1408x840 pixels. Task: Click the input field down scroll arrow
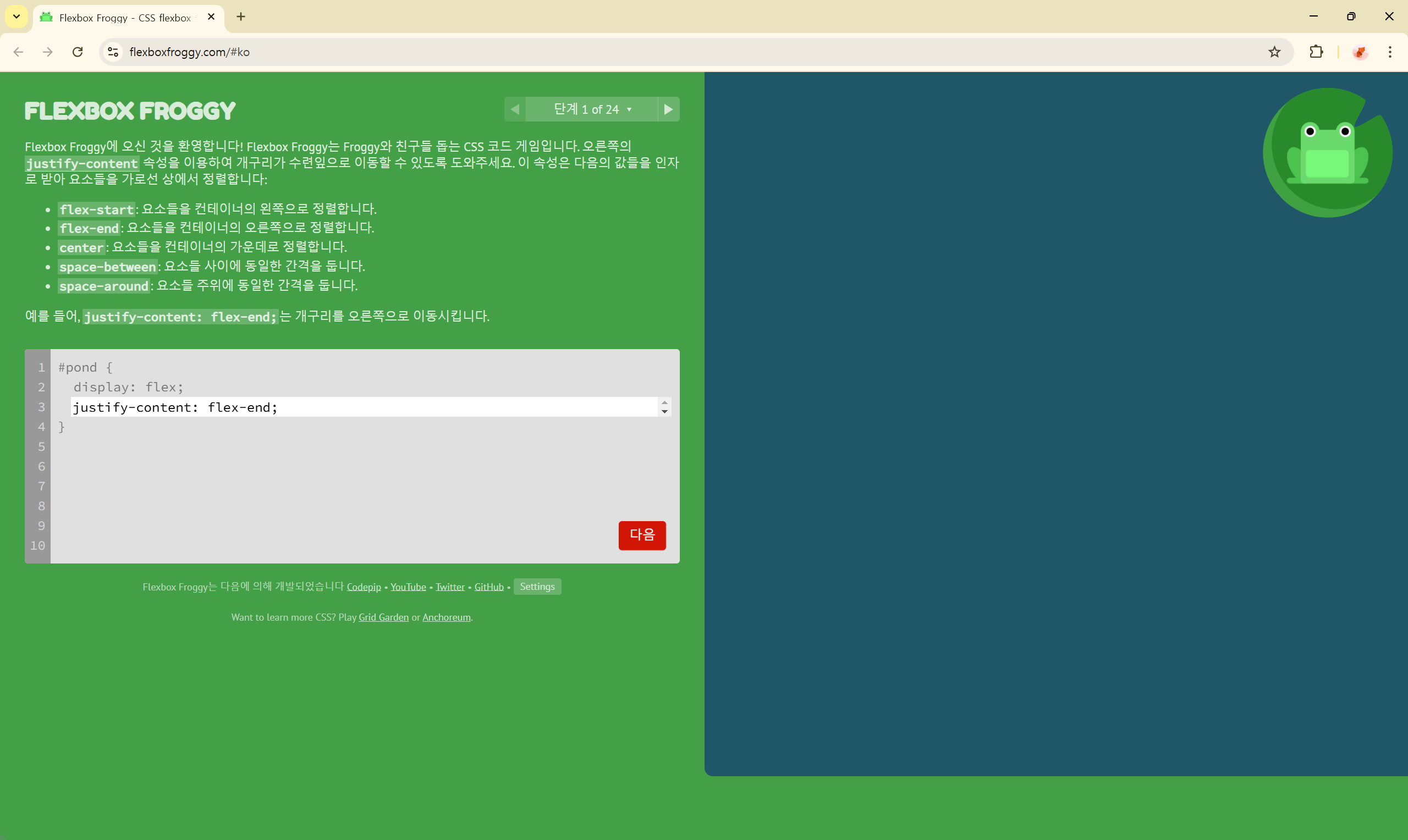(664, 412)
